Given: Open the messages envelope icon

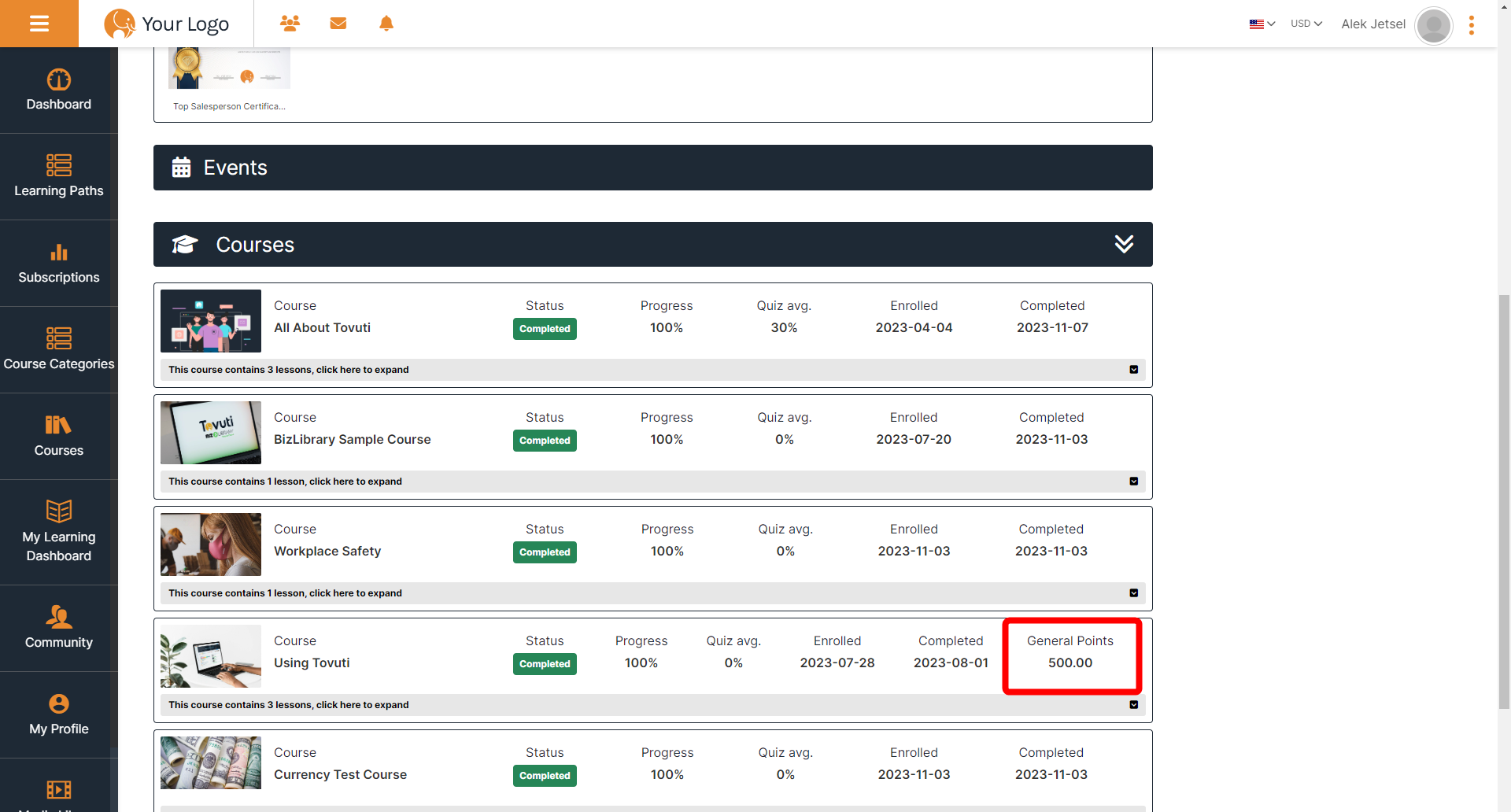Looking at the screenshot, I should [338, 24].
